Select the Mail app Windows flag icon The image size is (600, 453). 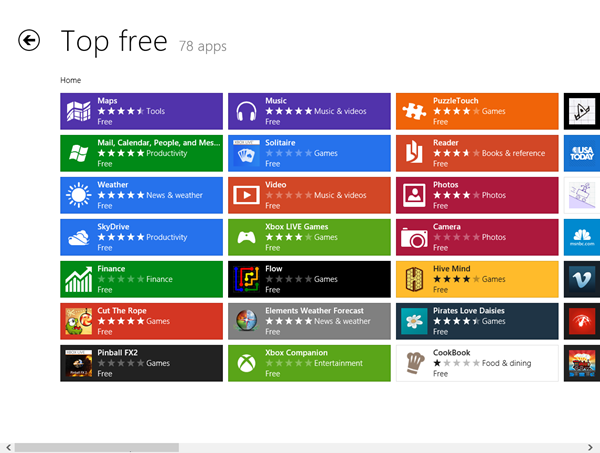click(x=78, y=153)
